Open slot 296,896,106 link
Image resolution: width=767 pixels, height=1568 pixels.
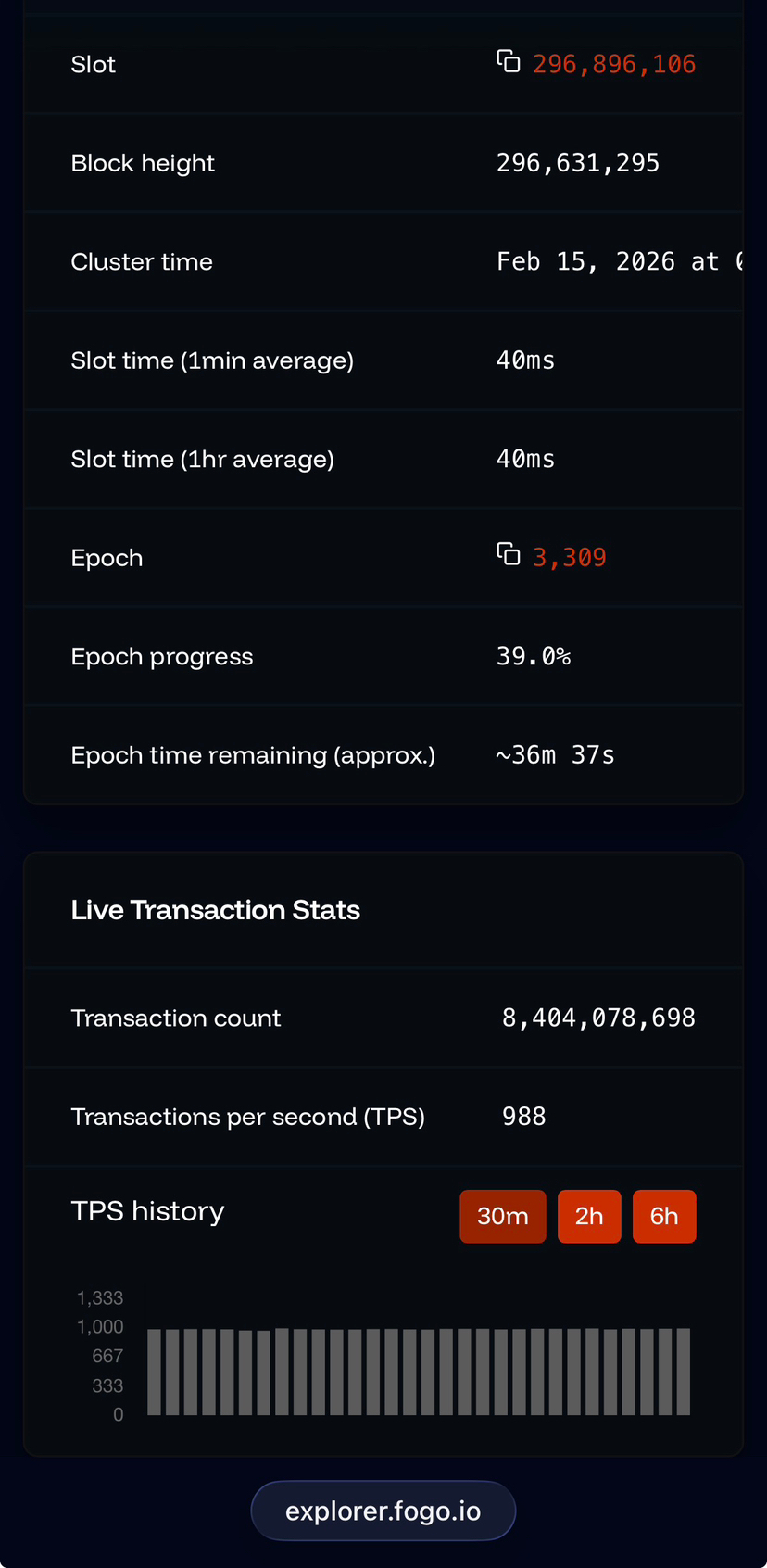tap(614, 64)
